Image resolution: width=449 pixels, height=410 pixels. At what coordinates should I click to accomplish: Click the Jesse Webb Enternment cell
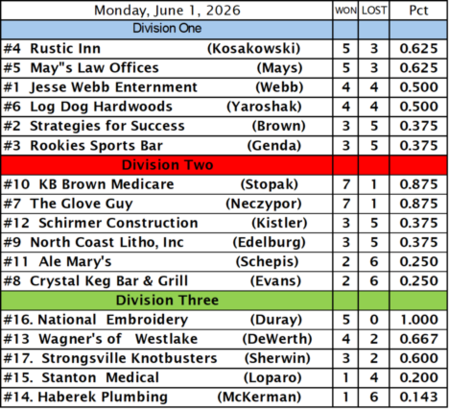167,88
